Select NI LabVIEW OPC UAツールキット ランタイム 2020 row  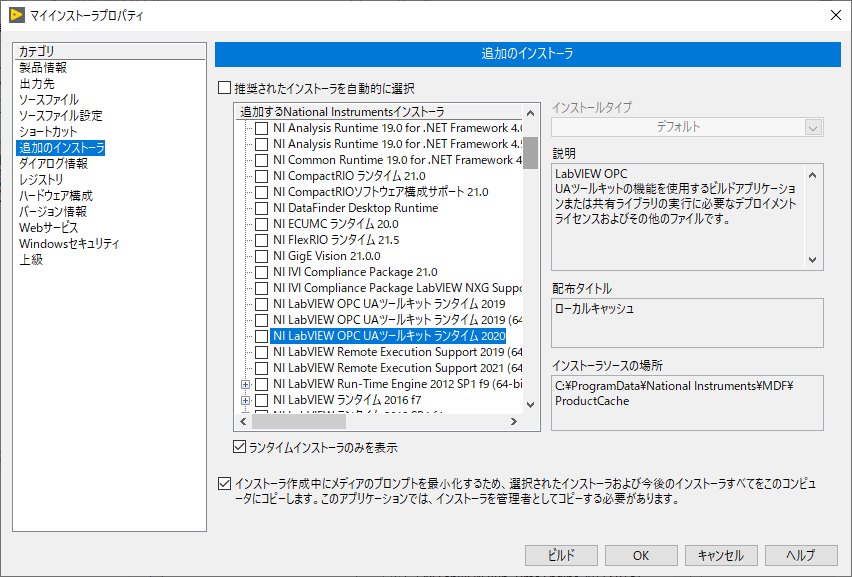pos(389,336)
